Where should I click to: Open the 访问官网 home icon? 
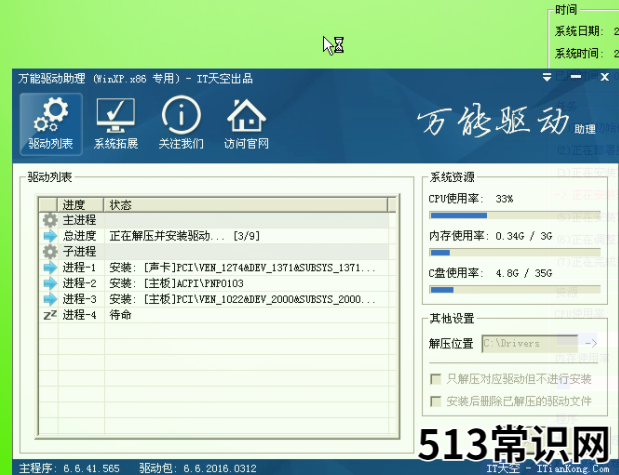246,124
